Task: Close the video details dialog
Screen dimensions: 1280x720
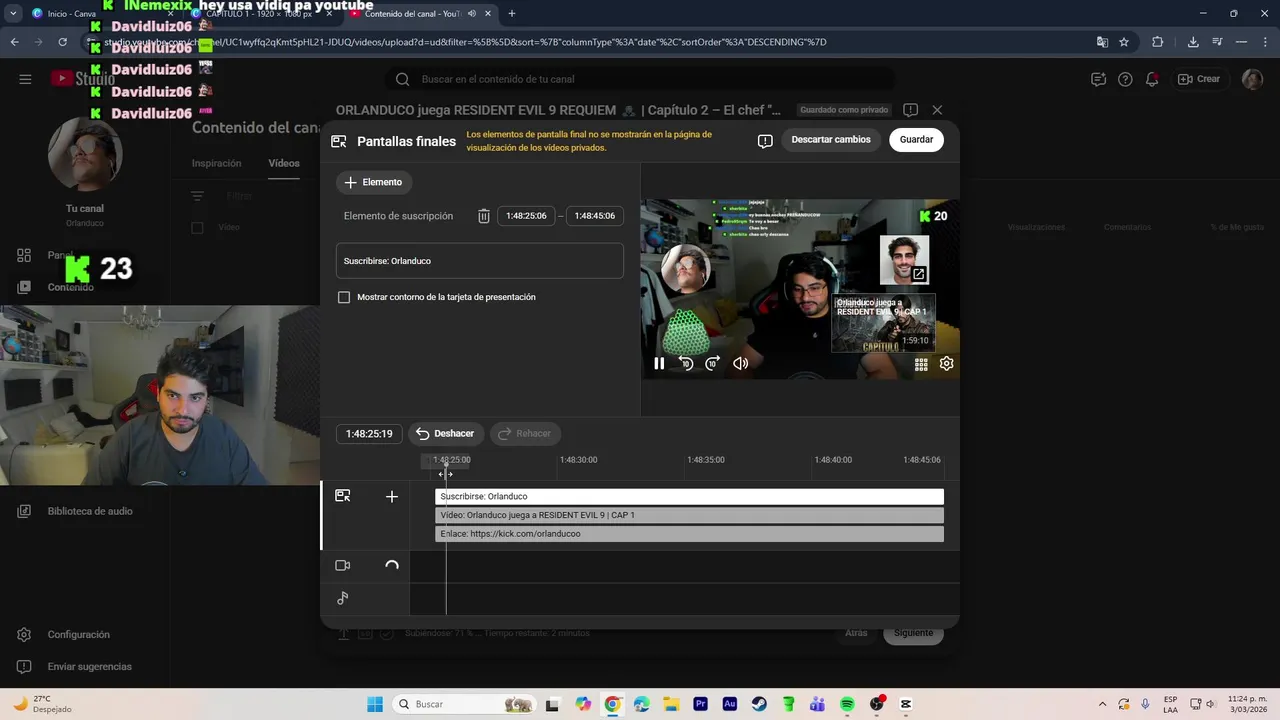Action: [x=937, y=110]
